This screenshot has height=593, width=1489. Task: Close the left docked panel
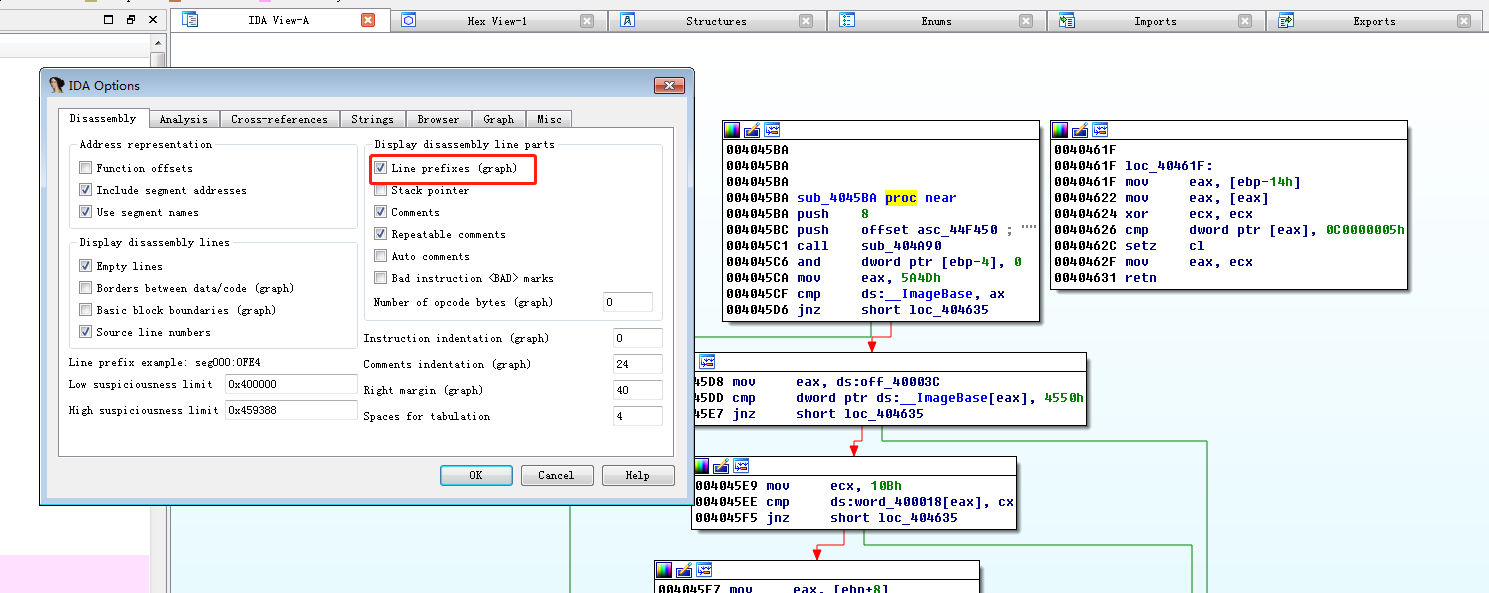coord(153,19)
